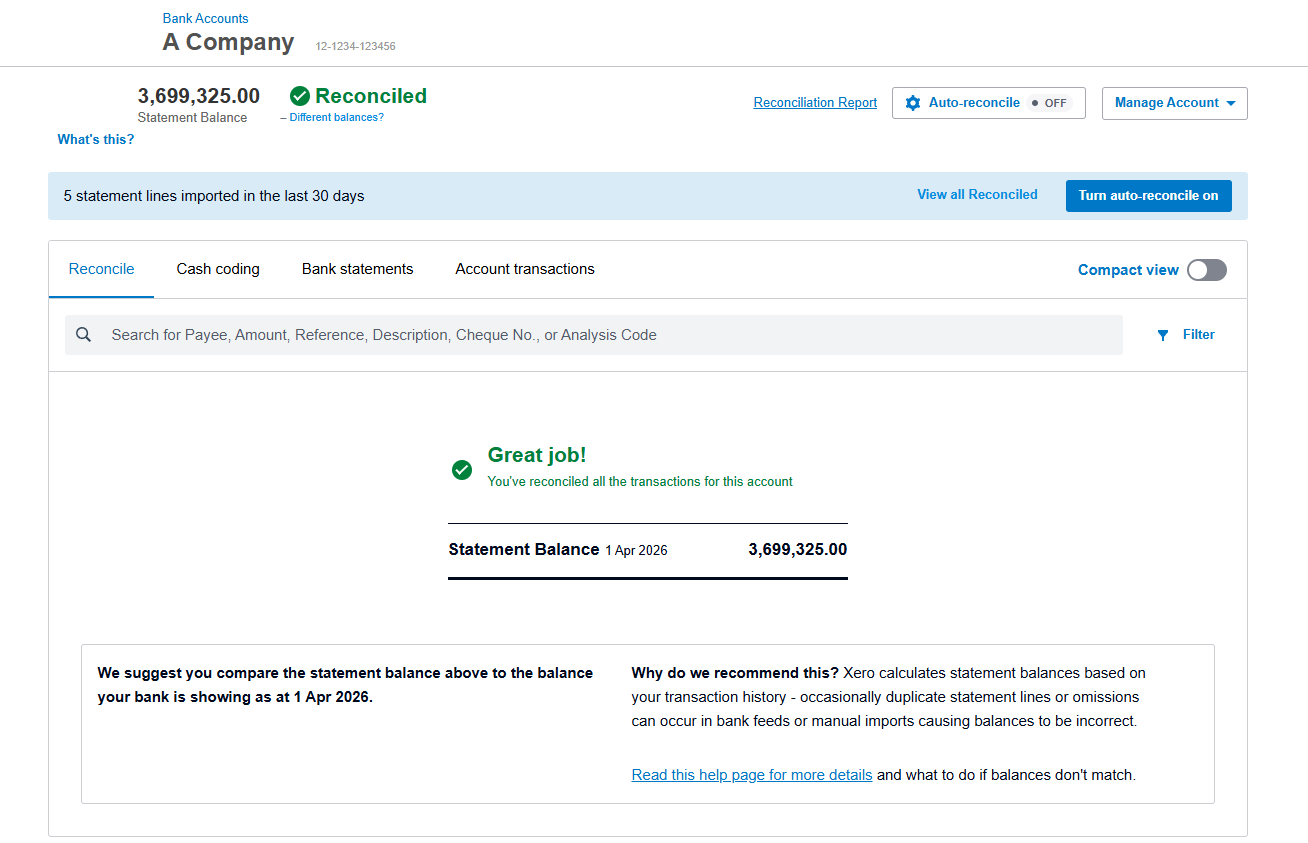Click green checkmark next to Great job

(462, 469)
